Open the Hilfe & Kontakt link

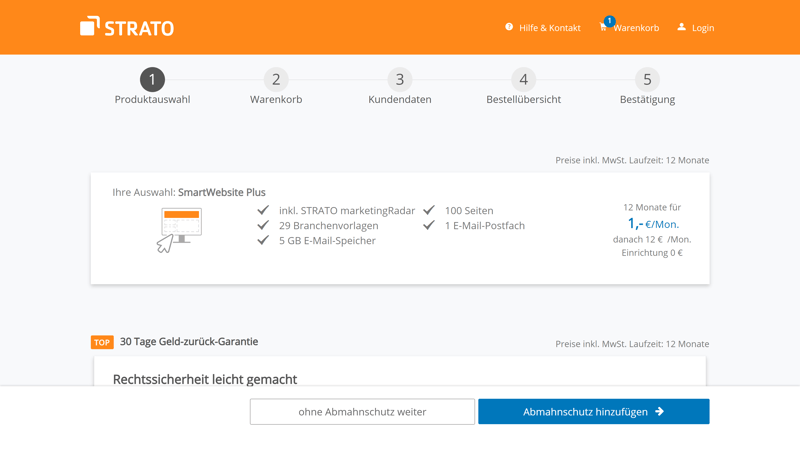pyautogui.click(x=549, y=28)
